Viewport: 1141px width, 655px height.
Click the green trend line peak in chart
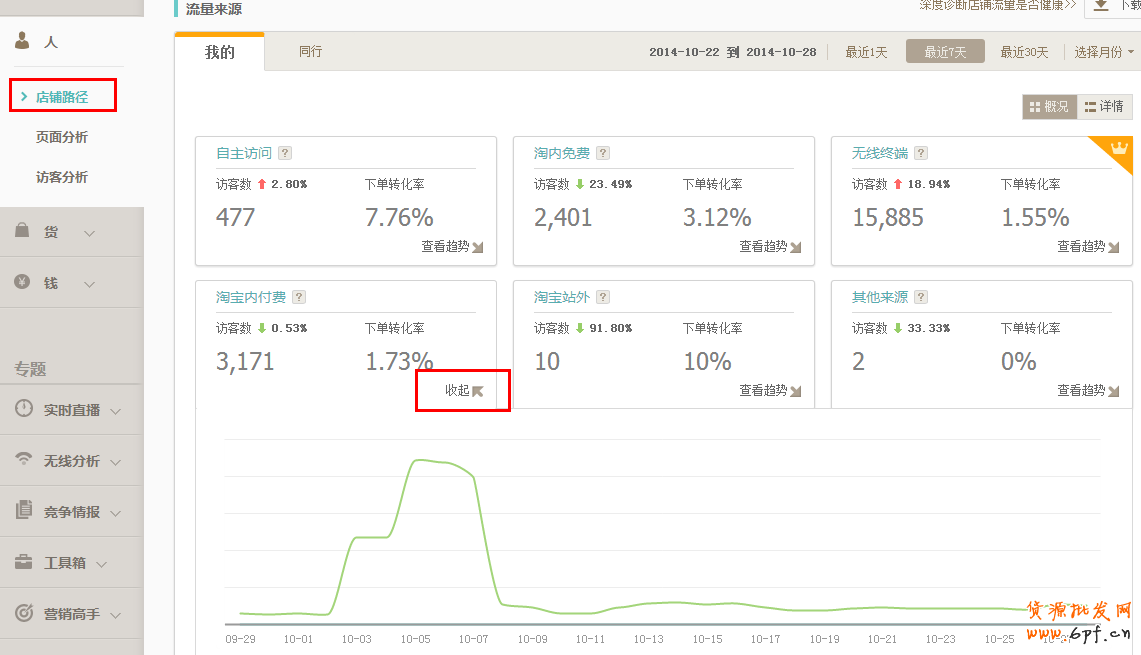tap(425, 460)
